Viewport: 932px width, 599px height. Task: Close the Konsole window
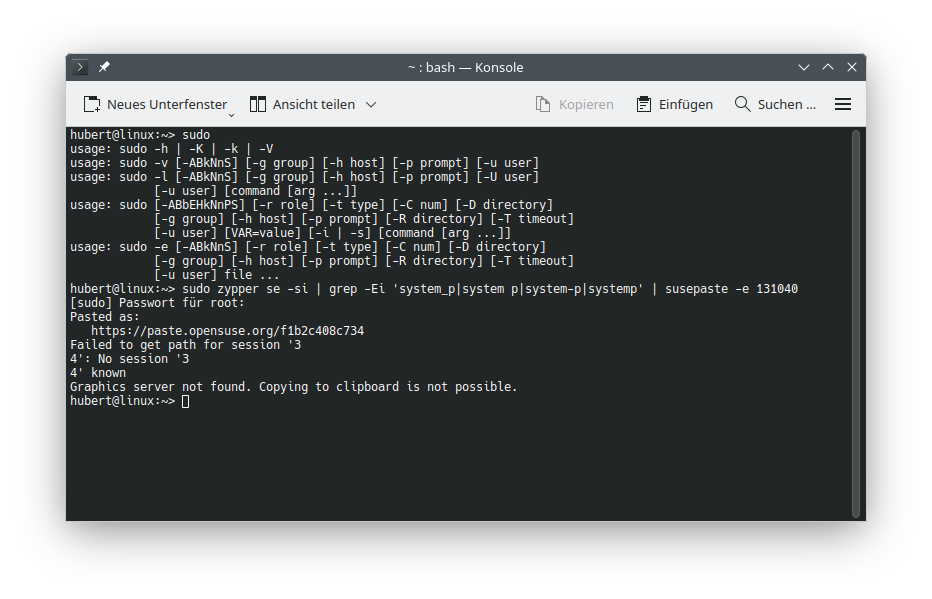[x=852, y=67]
